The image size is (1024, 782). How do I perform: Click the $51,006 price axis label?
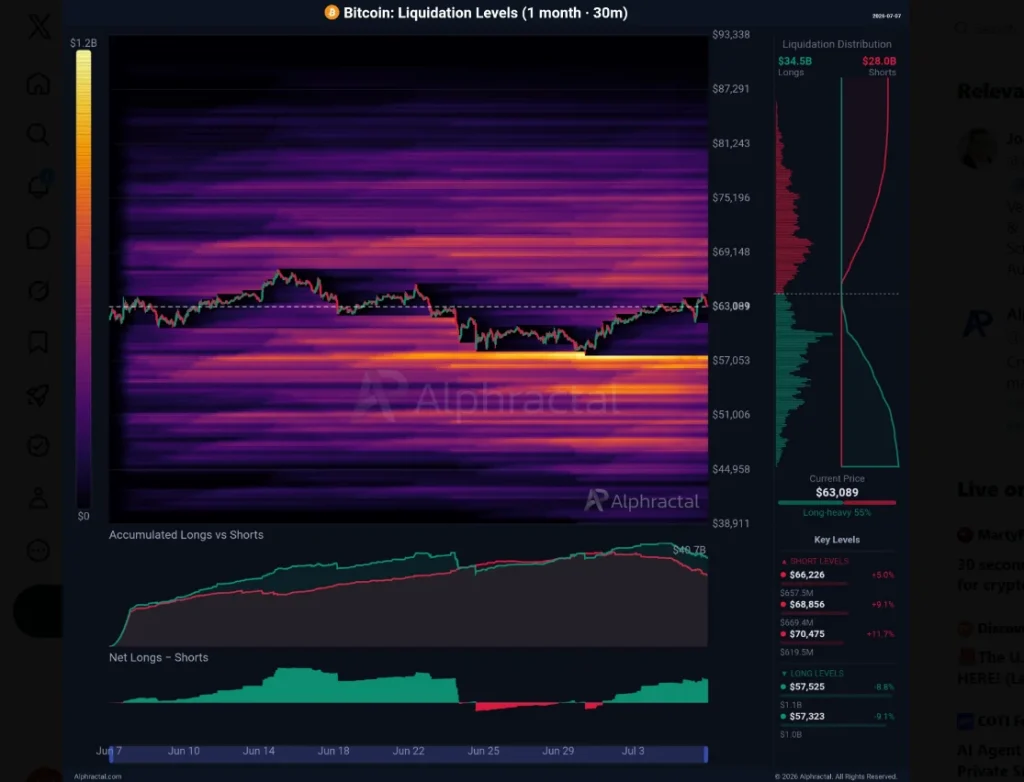pos(731,414)
